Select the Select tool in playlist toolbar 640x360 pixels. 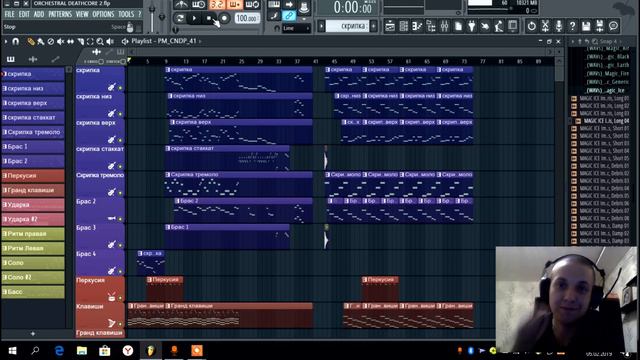(90, 41)
